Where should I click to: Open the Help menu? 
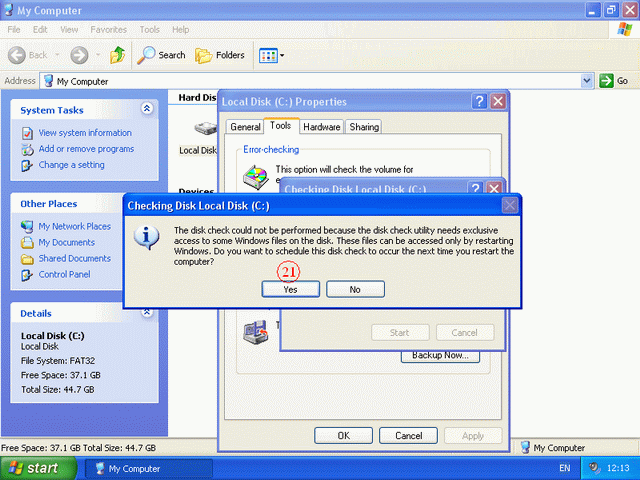[x=180, y=29]
